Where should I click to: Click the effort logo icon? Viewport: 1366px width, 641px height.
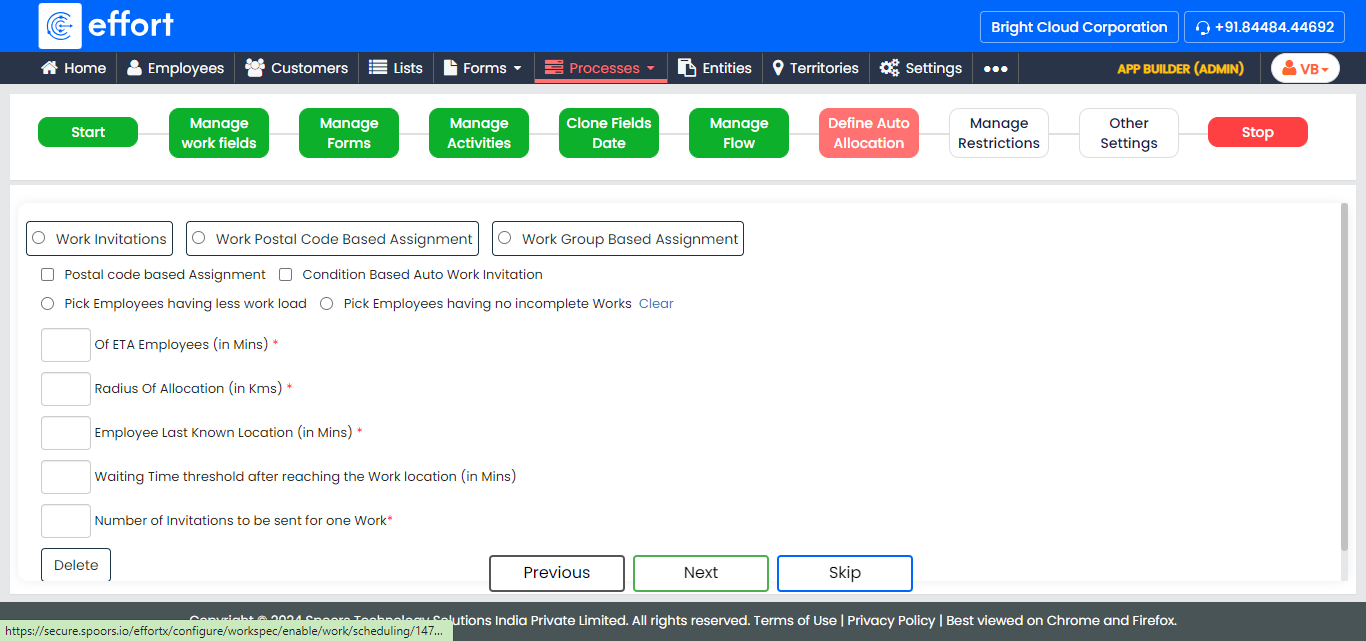(x=60, y=26)
